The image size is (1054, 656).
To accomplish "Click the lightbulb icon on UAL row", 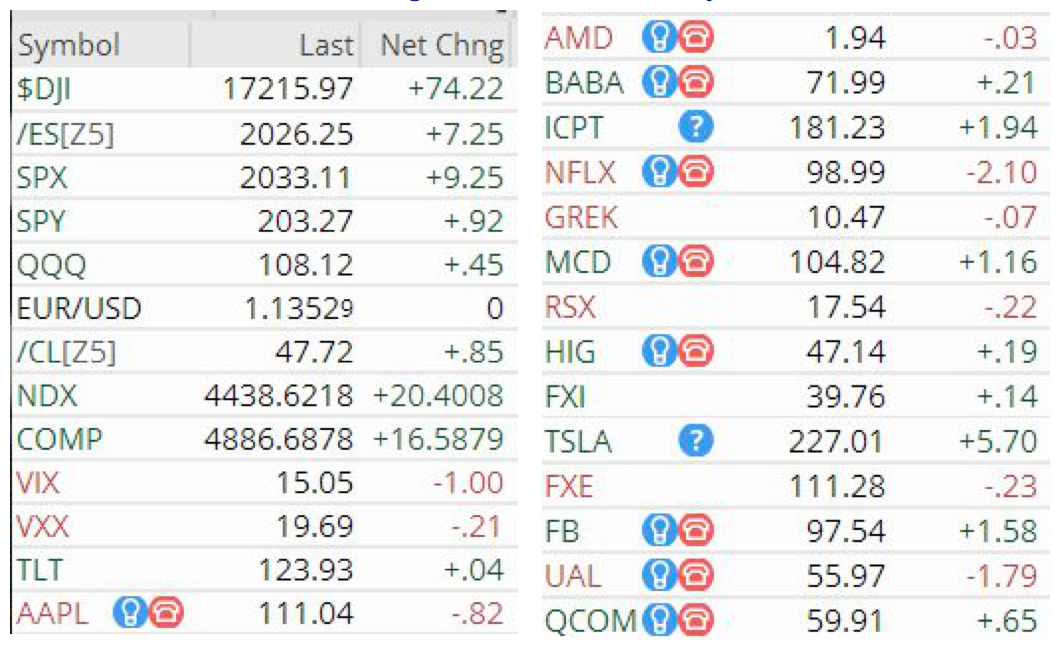I will (659, 575).
